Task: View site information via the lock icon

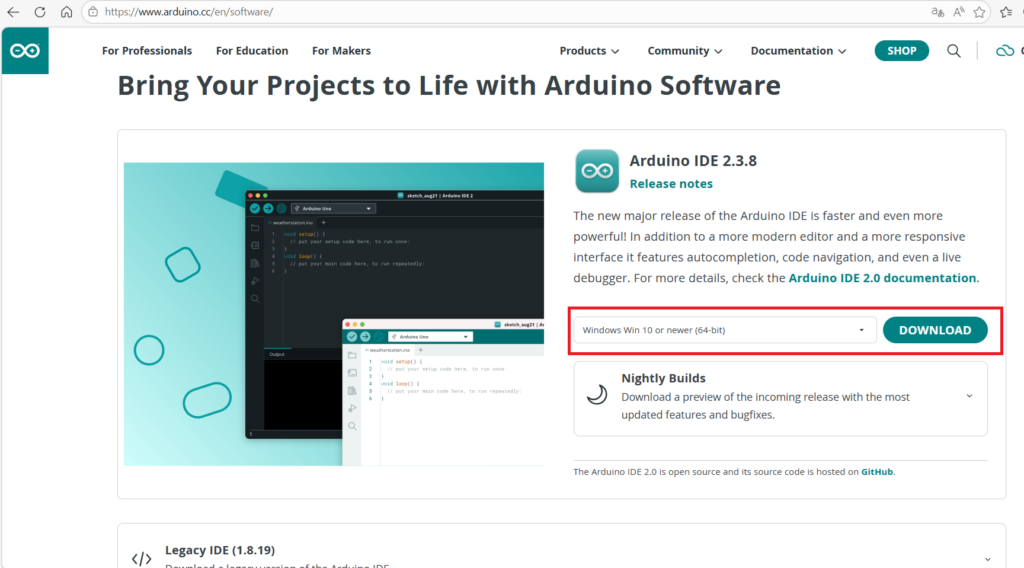Action: [92, 12]
